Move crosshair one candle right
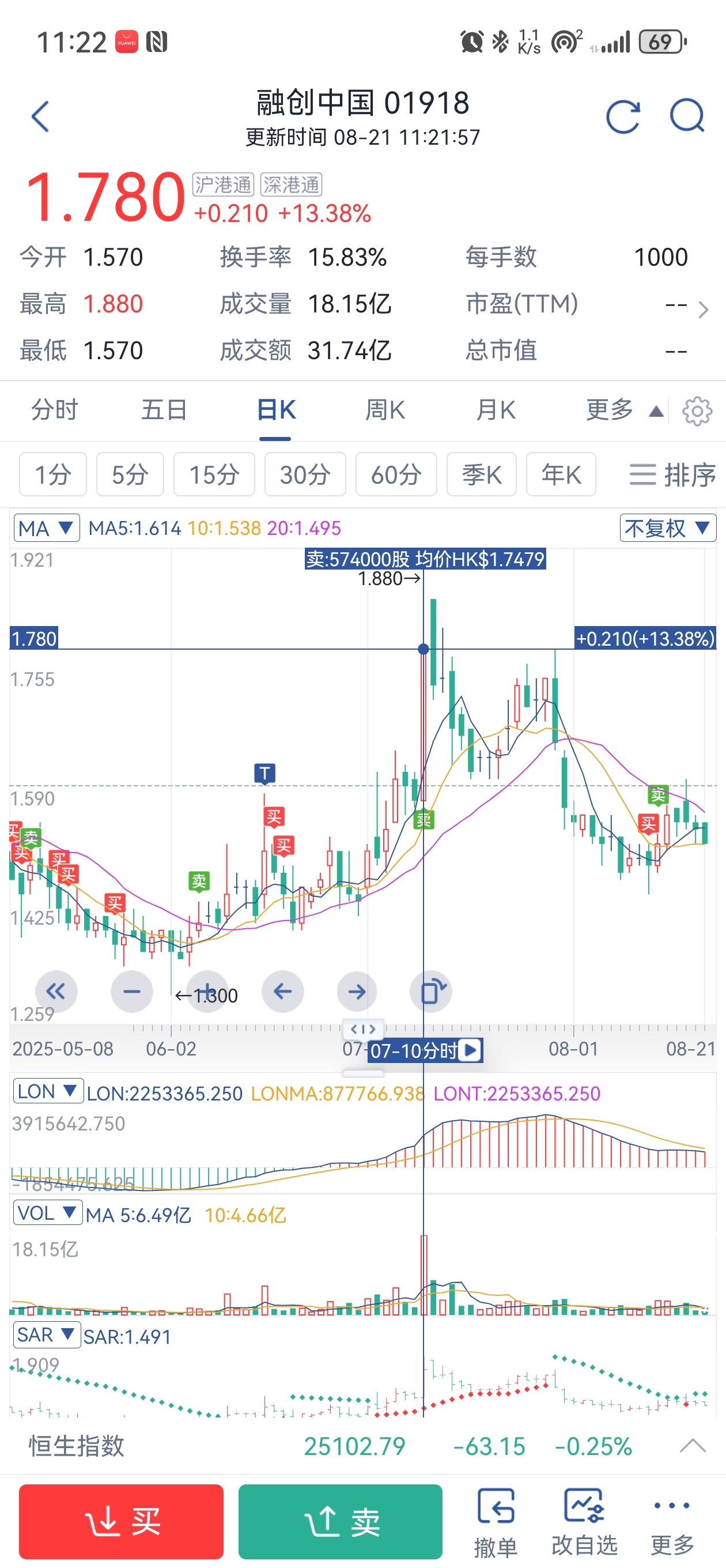 357,992
